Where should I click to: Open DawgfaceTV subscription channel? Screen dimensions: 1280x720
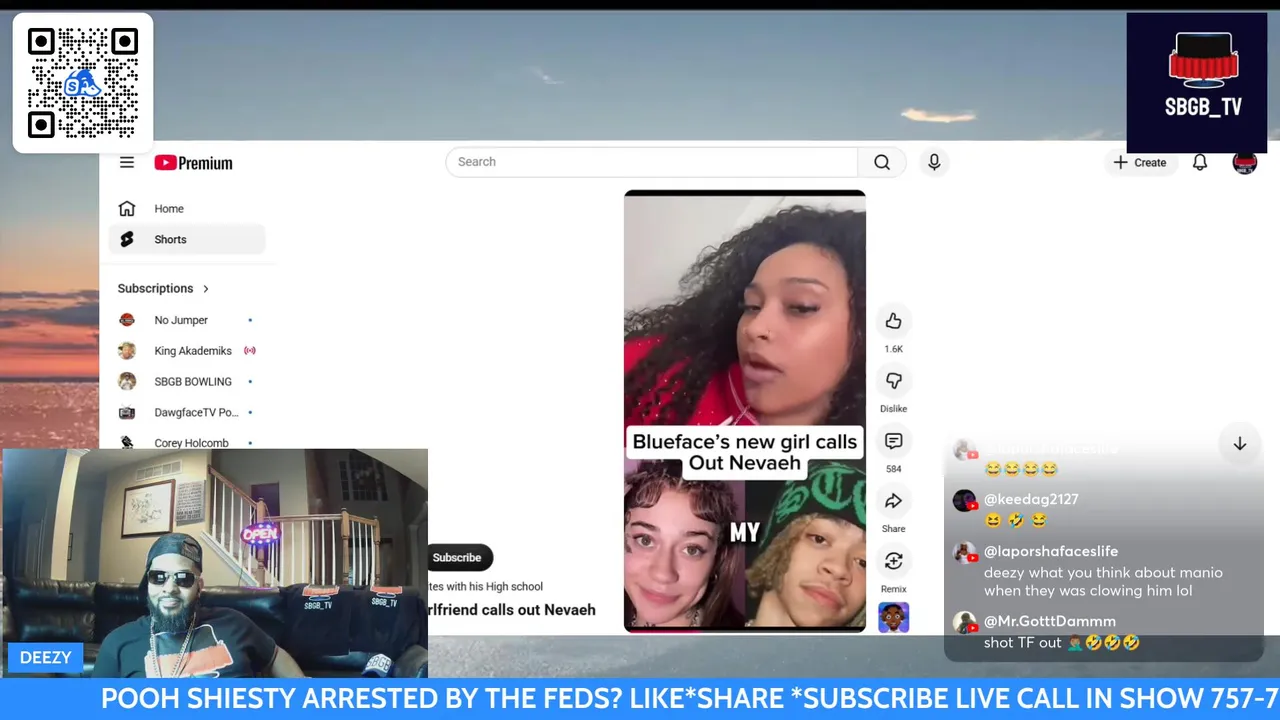point(186,412)
